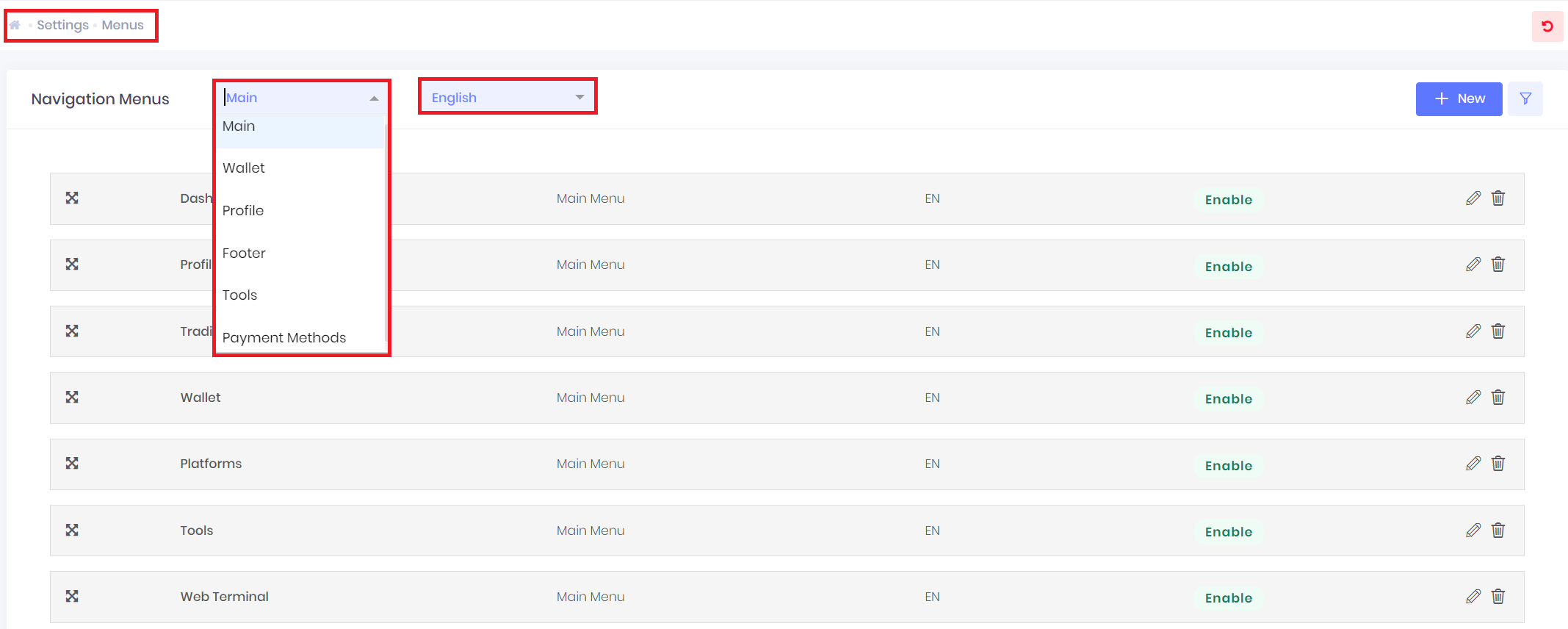Toggle Enable status on Wallet row

click(1228, 399)
